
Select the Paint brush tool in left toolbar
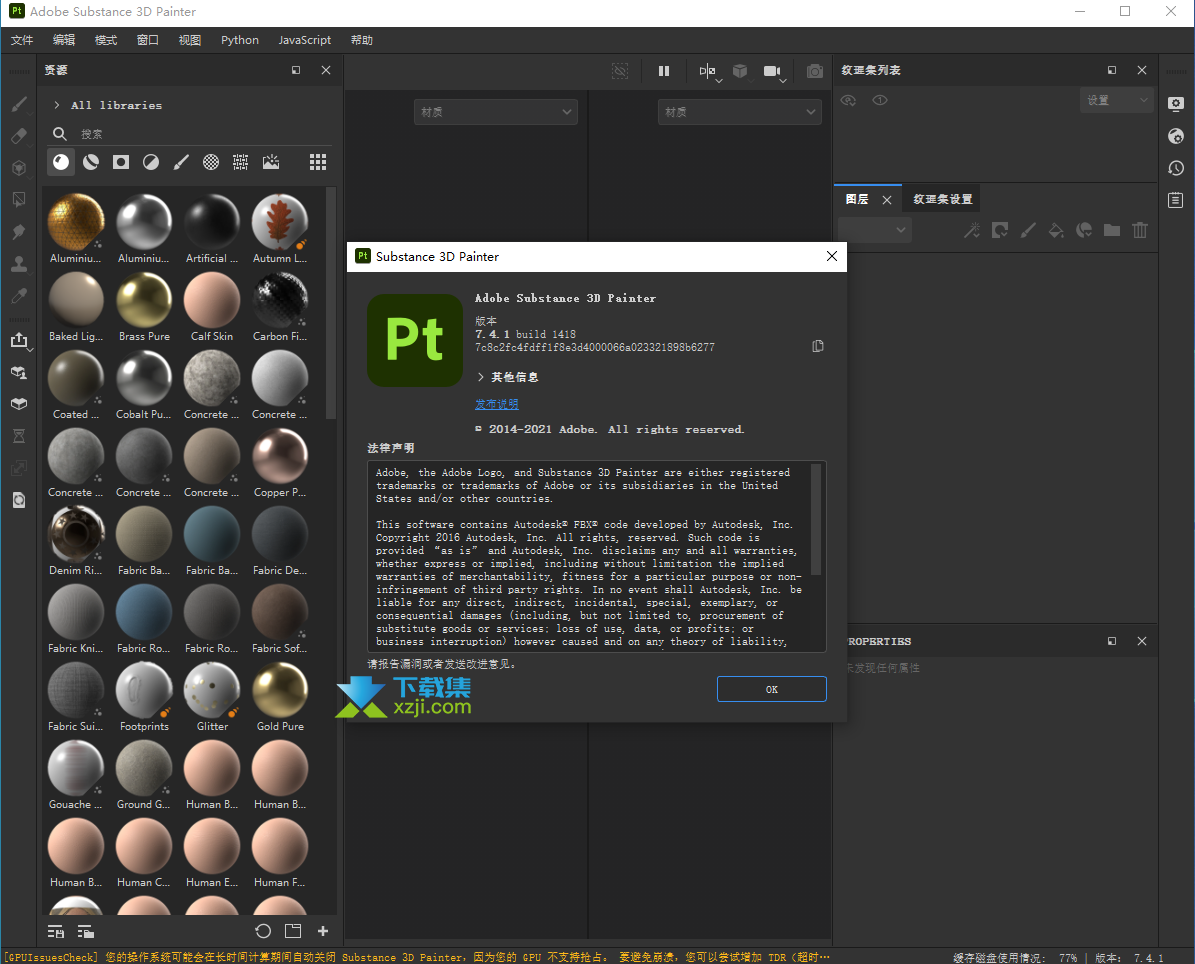pos(19,104)
